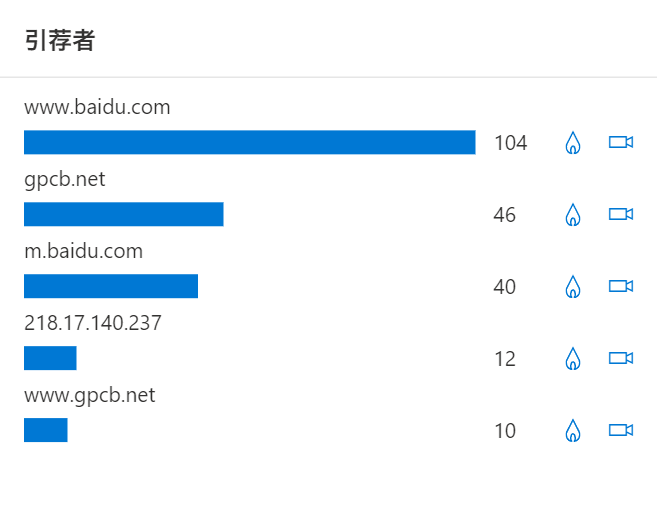The width and height of the screenshot is (657, 511).
Task: Select the m.baidu.com referrer label
Action: pos(83,251)
